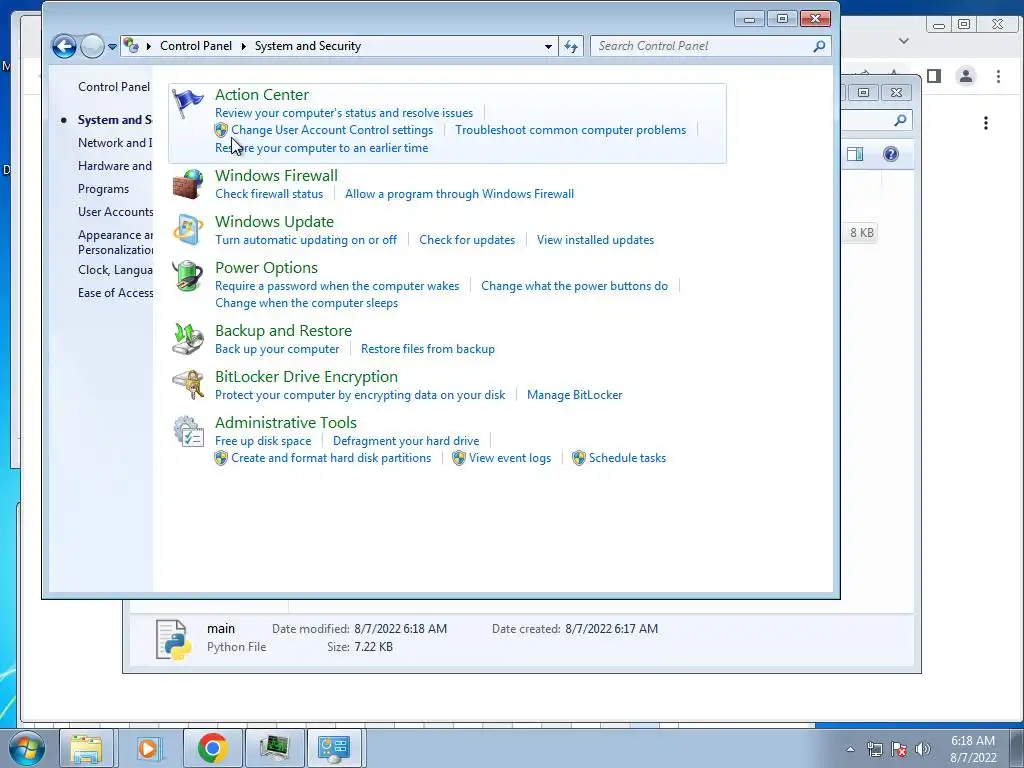
Task: Open Windows Explorer from the taskbar
Action: (87, 748)
